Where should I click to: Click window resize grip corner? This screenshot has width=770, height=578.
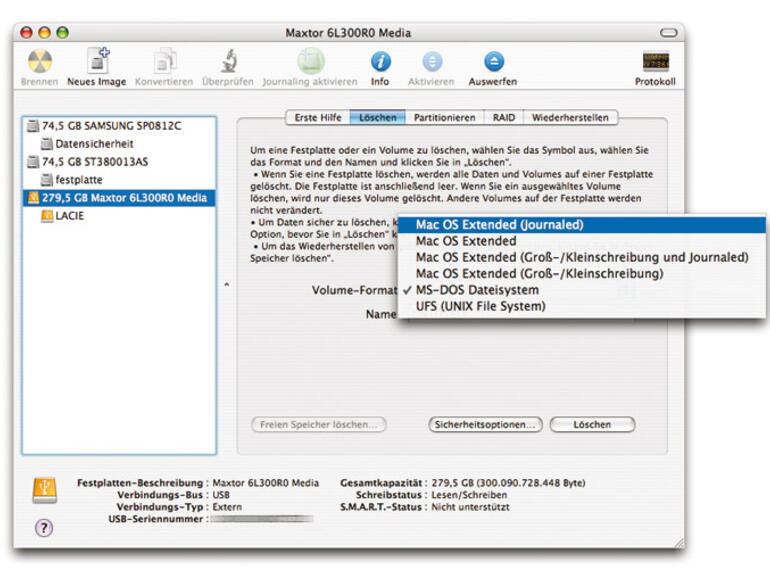[x=679, y=543]
